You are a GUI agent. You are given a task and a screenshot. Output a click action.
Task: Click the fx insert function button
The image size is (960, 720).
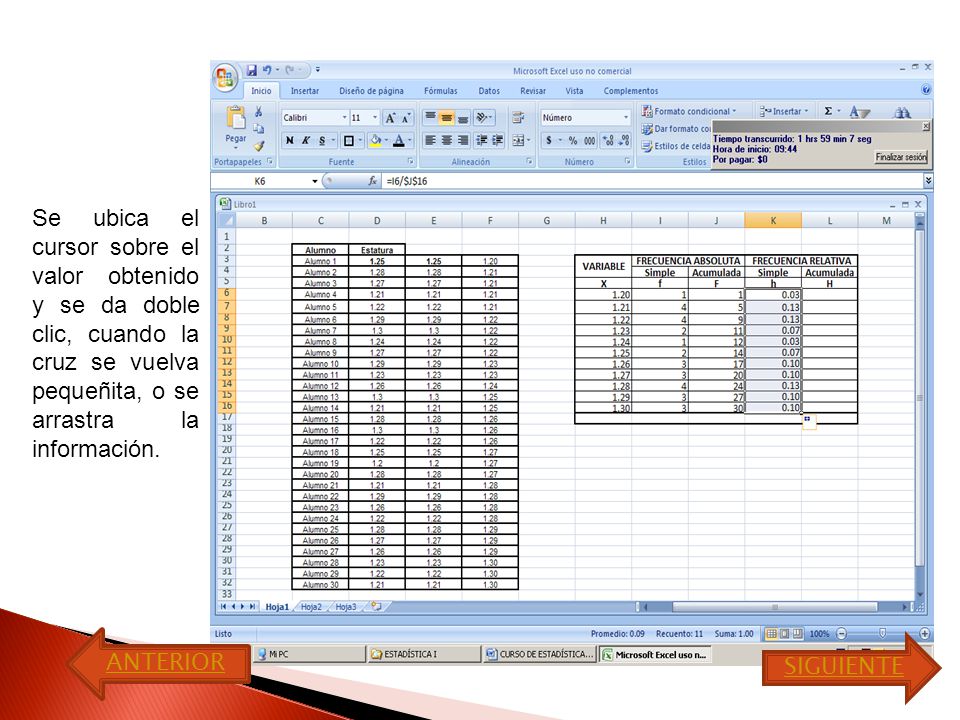click(372, 181)
